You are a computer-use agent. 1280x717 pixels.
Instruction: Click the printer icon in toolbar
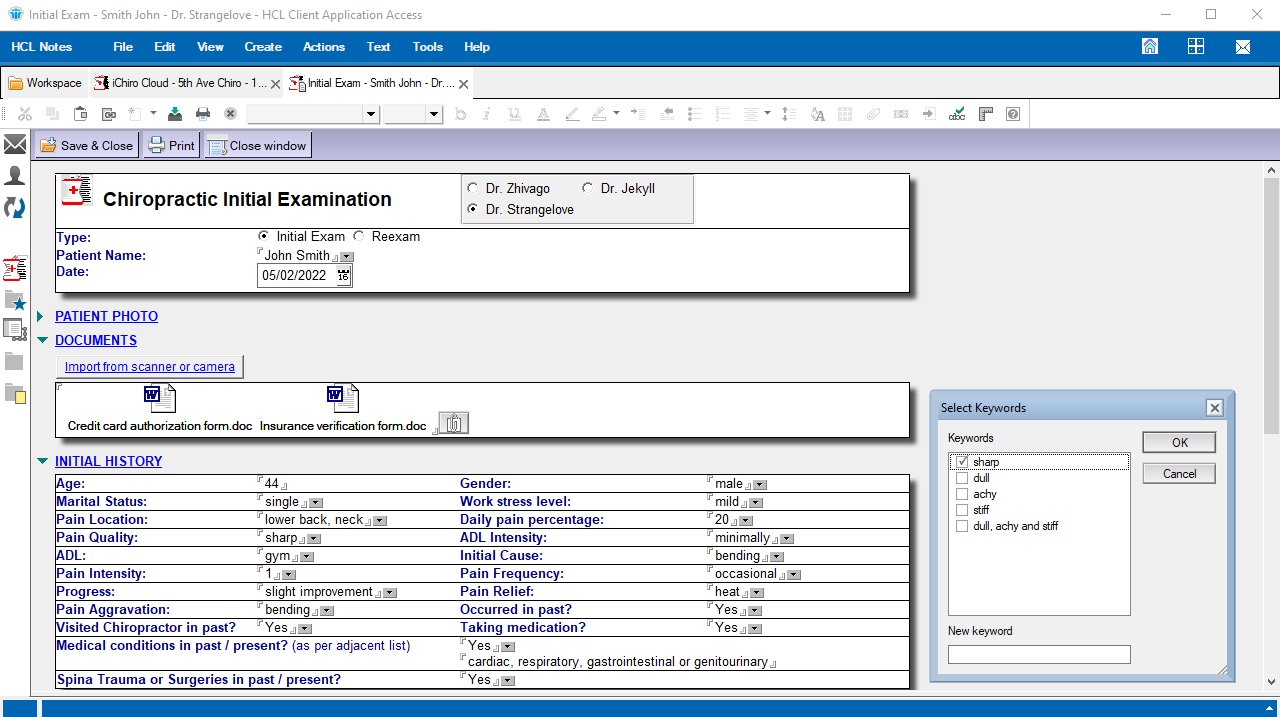coord(203,114)
